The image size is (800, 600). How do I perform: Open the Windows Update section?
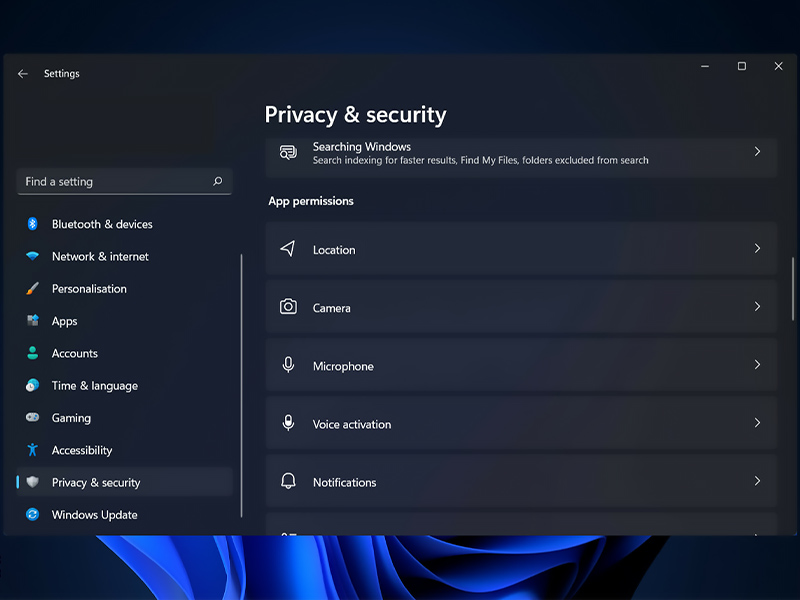[94, 515]
